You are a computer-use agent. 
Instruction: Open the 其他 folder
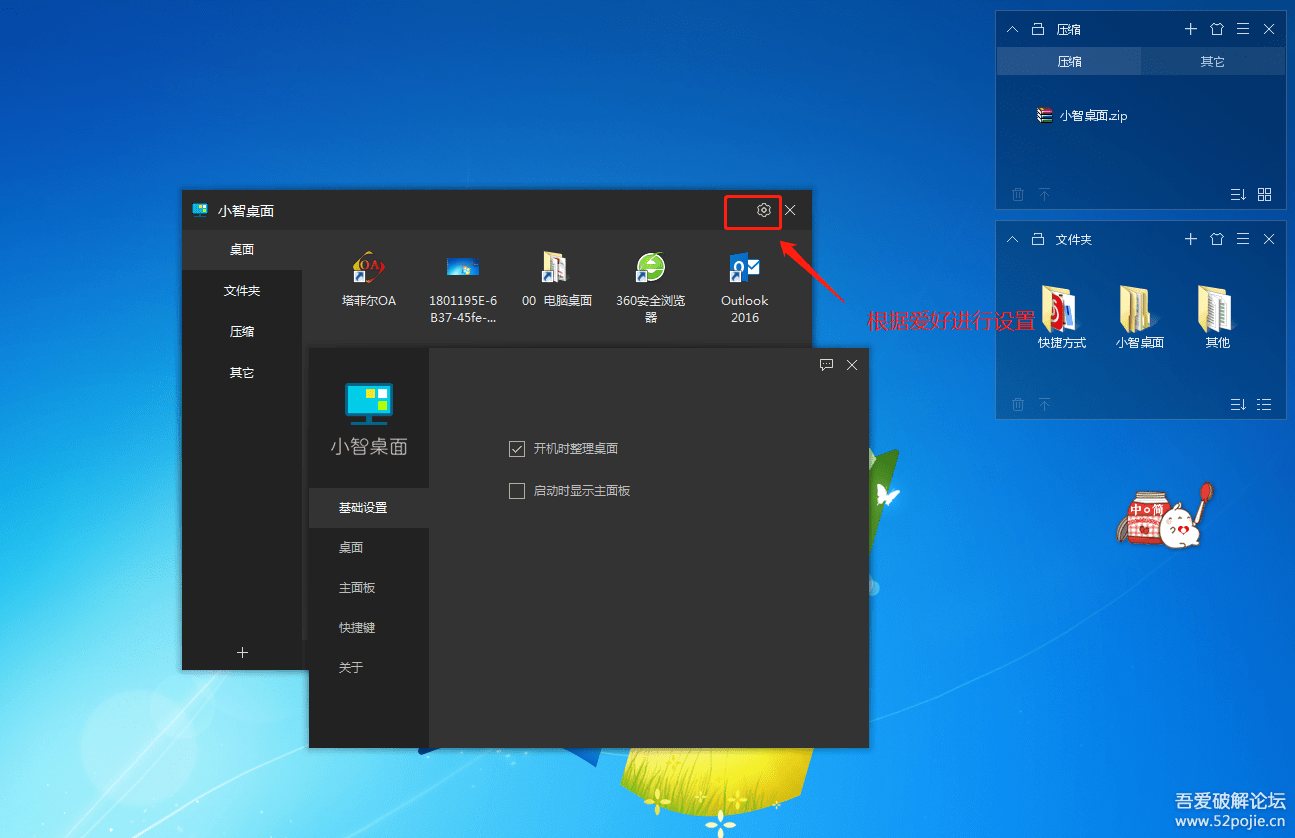1217,317
